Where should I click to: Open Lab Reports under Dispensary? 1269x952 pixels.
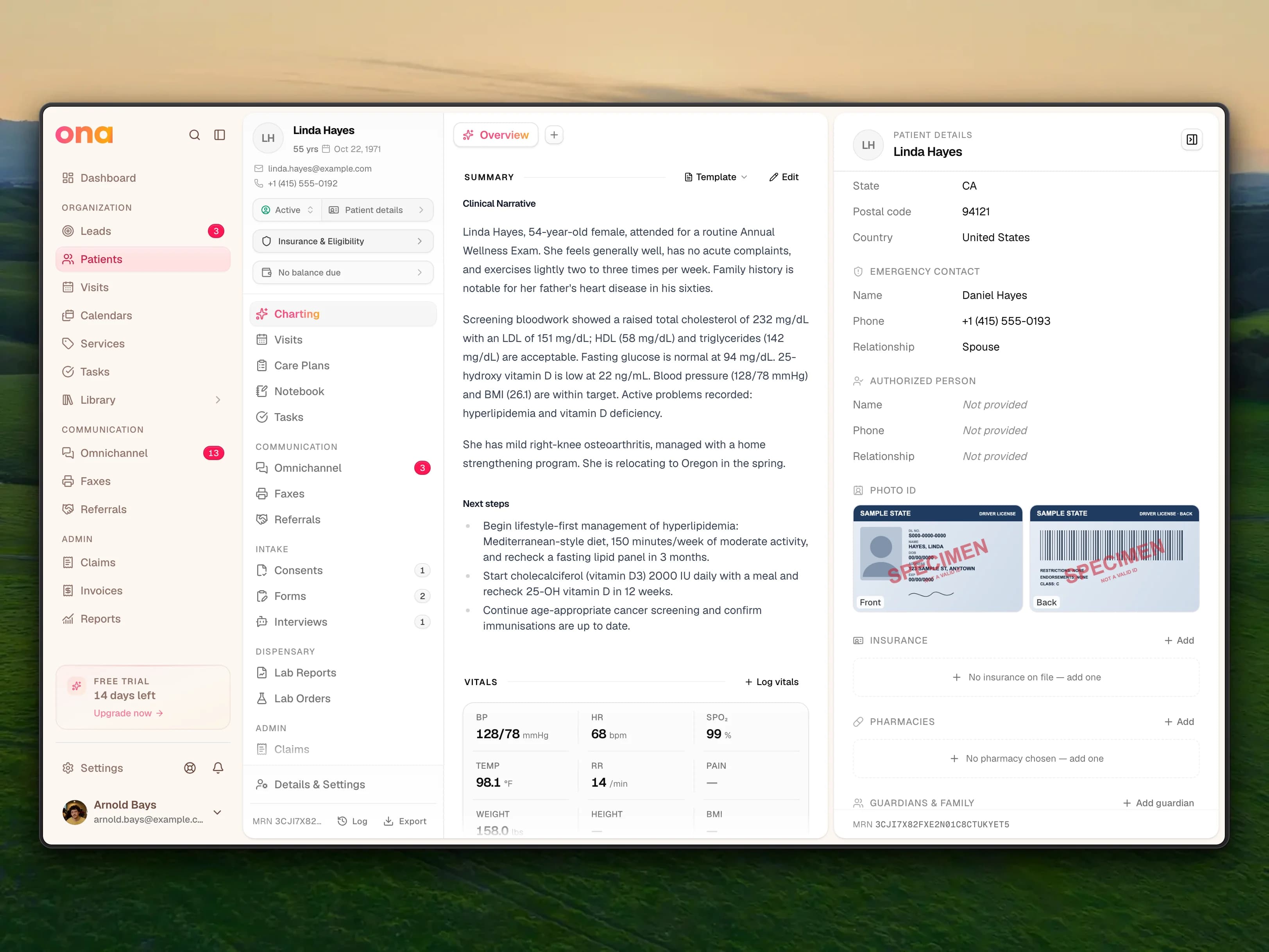(343, 673)
